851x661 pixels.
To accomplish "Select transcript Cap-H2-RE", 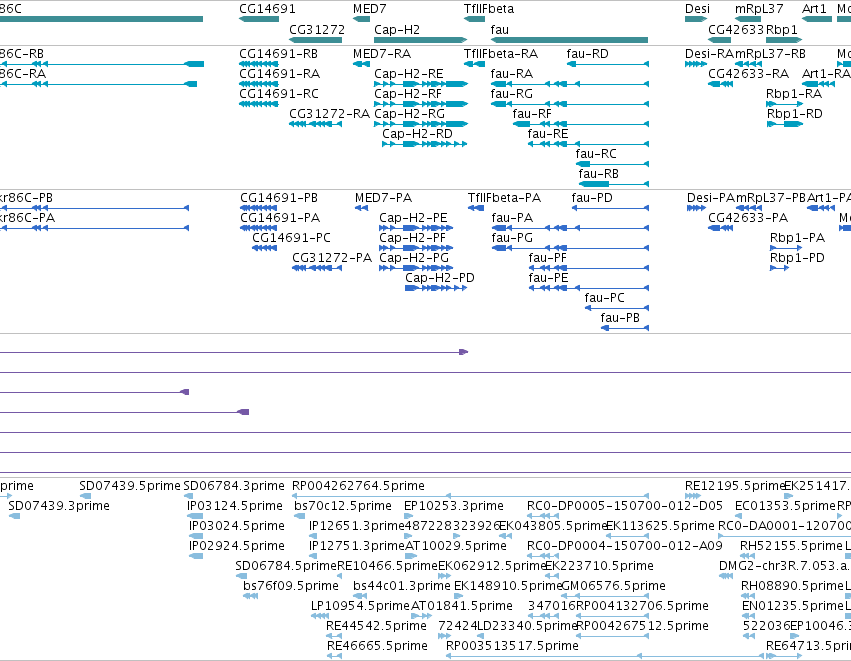I will [409, 74].
